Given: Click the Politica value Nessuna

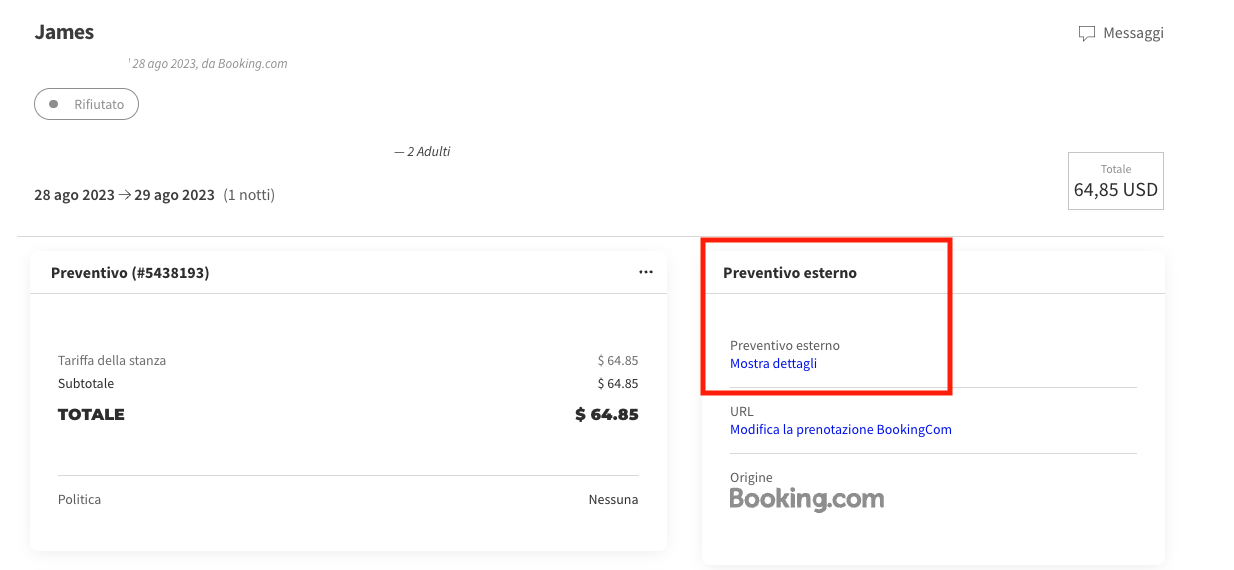Looking at the screenshot, I should [x=613, y=500].
